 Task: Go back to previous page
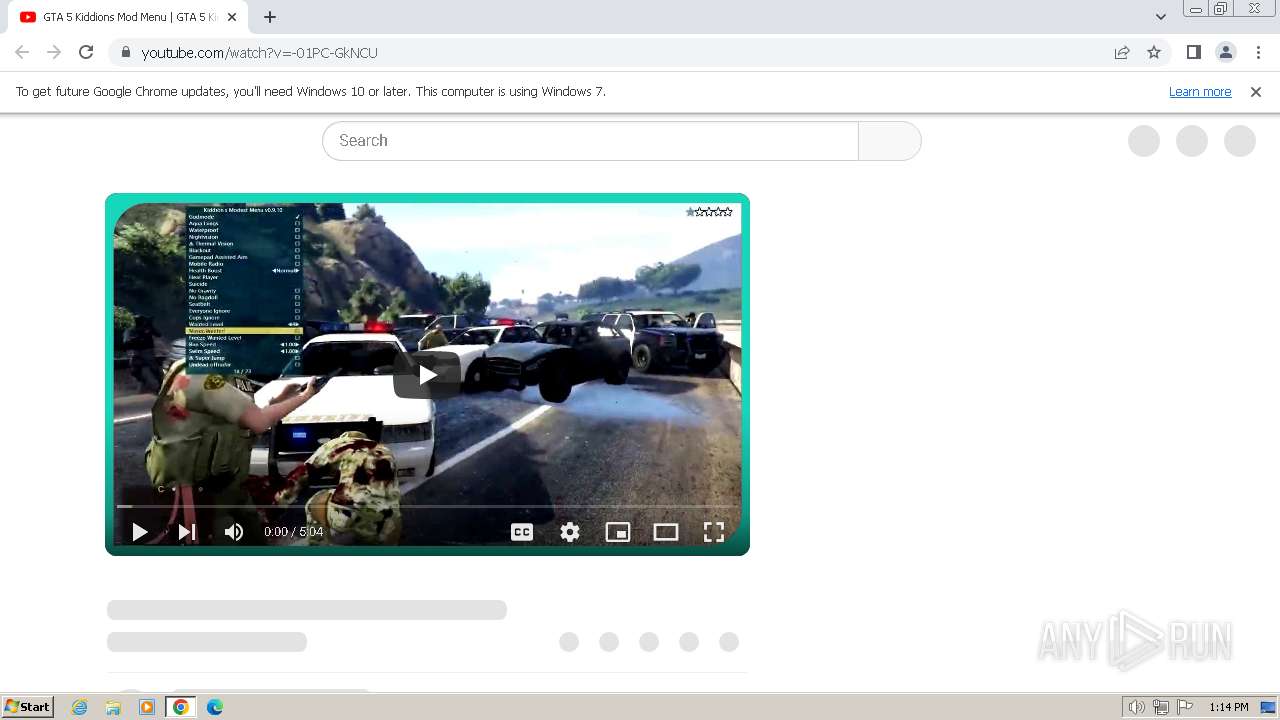point(22,52)
